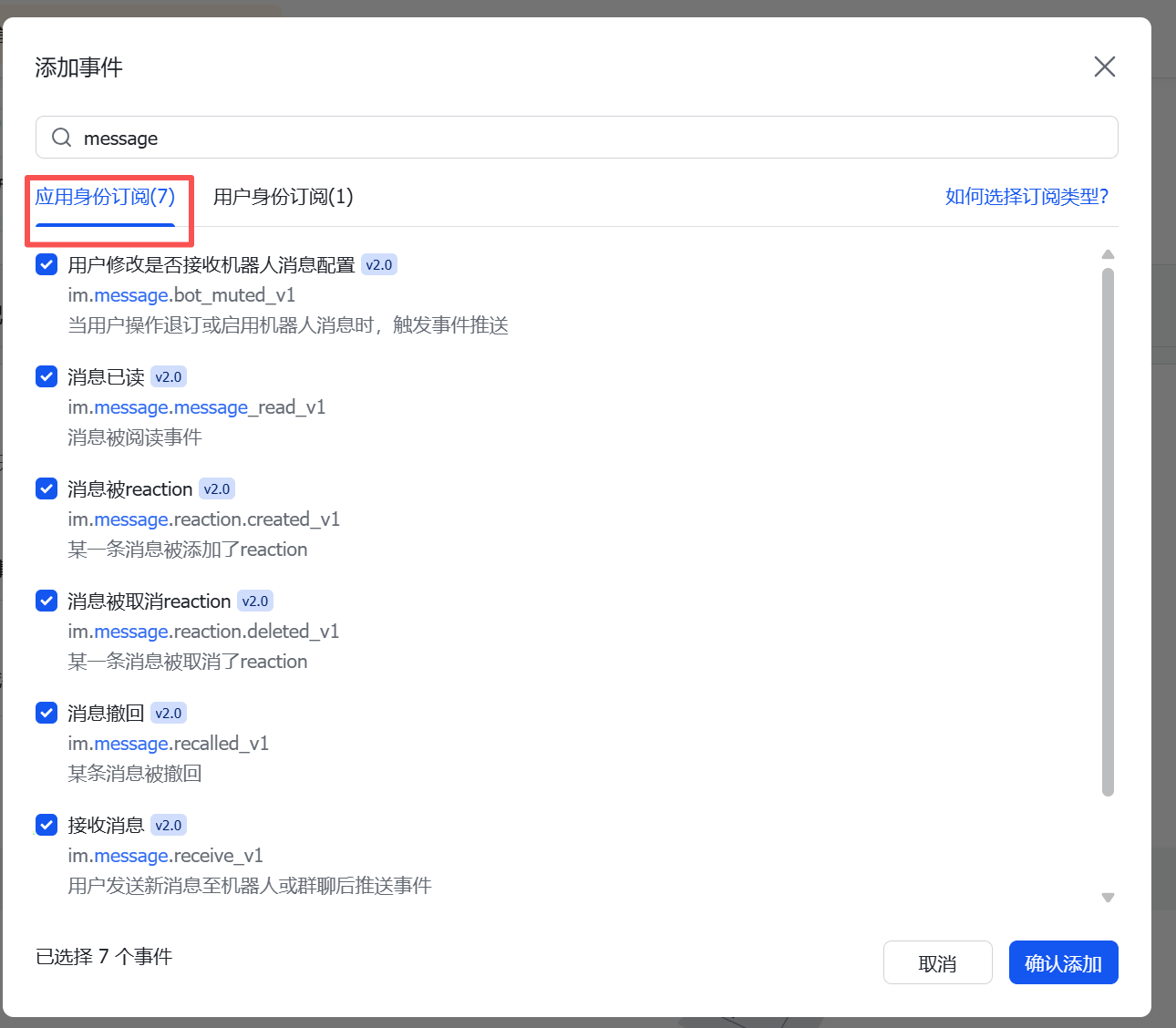Click the v2.0 badge beside 接收消息
The height and width of the screenshot is (1028, 1176).
coord(169,826)
